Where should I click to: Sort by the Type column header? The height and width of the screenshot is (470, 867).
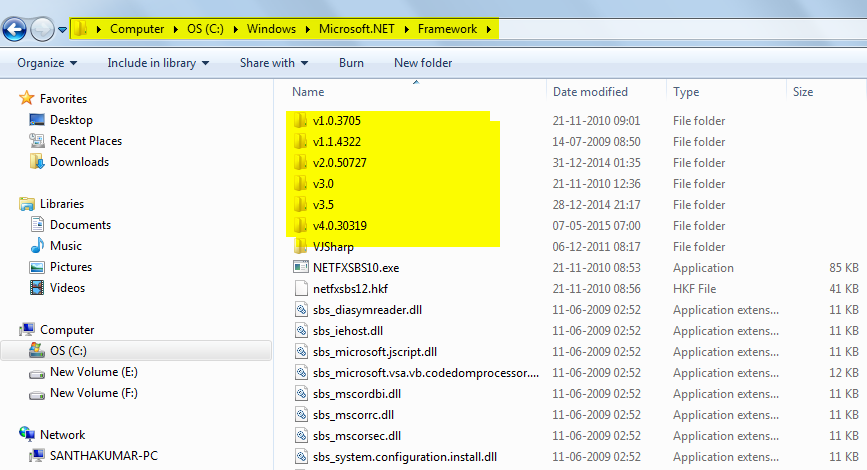pos(686,92)
